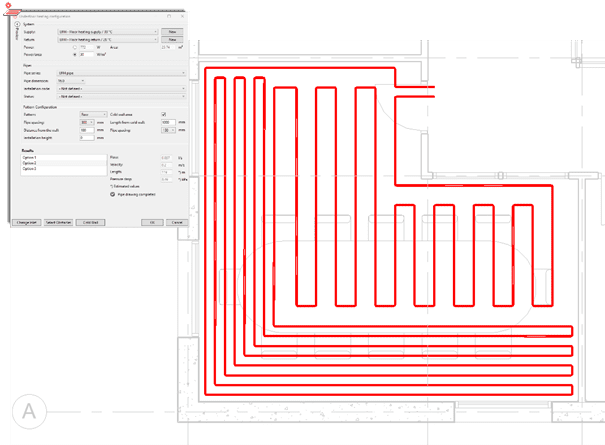This screenshot has height=445, width=605.
Task: Open the Supply system dropdown
Action: point(157,32)
